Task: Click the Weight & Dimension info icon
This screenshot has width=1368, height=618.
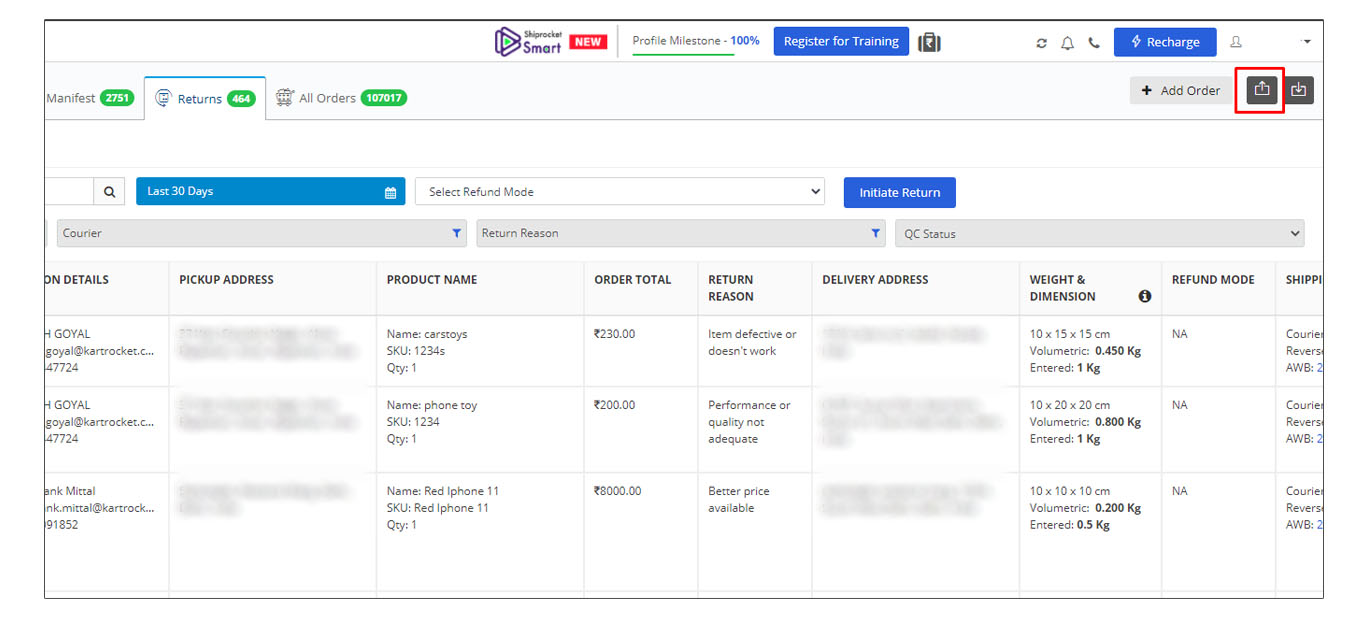Action: (x=1144, y=297)
